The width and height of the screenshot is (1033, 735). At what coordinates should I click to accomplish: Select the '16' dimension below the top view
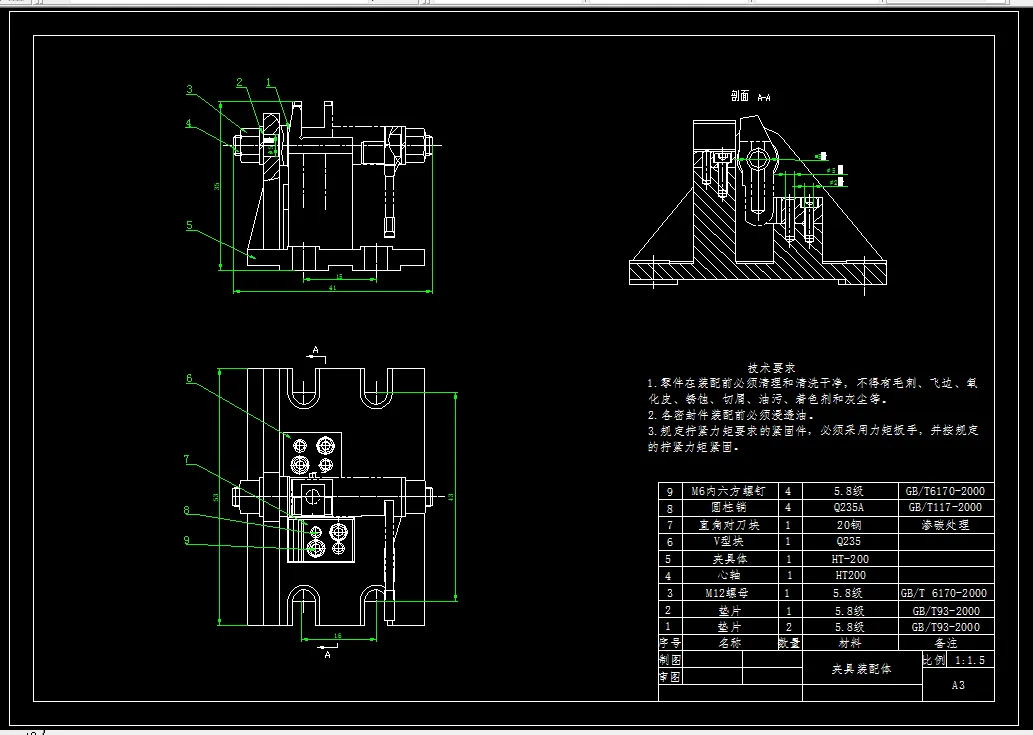[339, 636]
